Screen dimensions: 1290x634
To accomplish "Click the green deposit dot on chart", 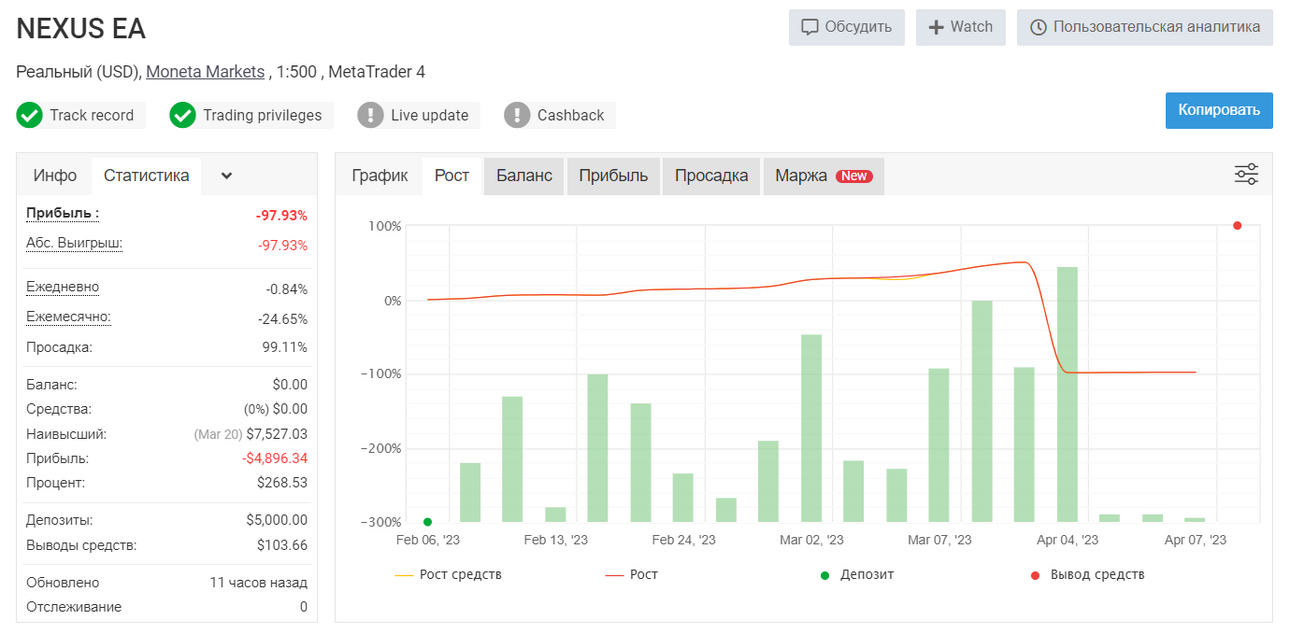I will click(428, 522).
